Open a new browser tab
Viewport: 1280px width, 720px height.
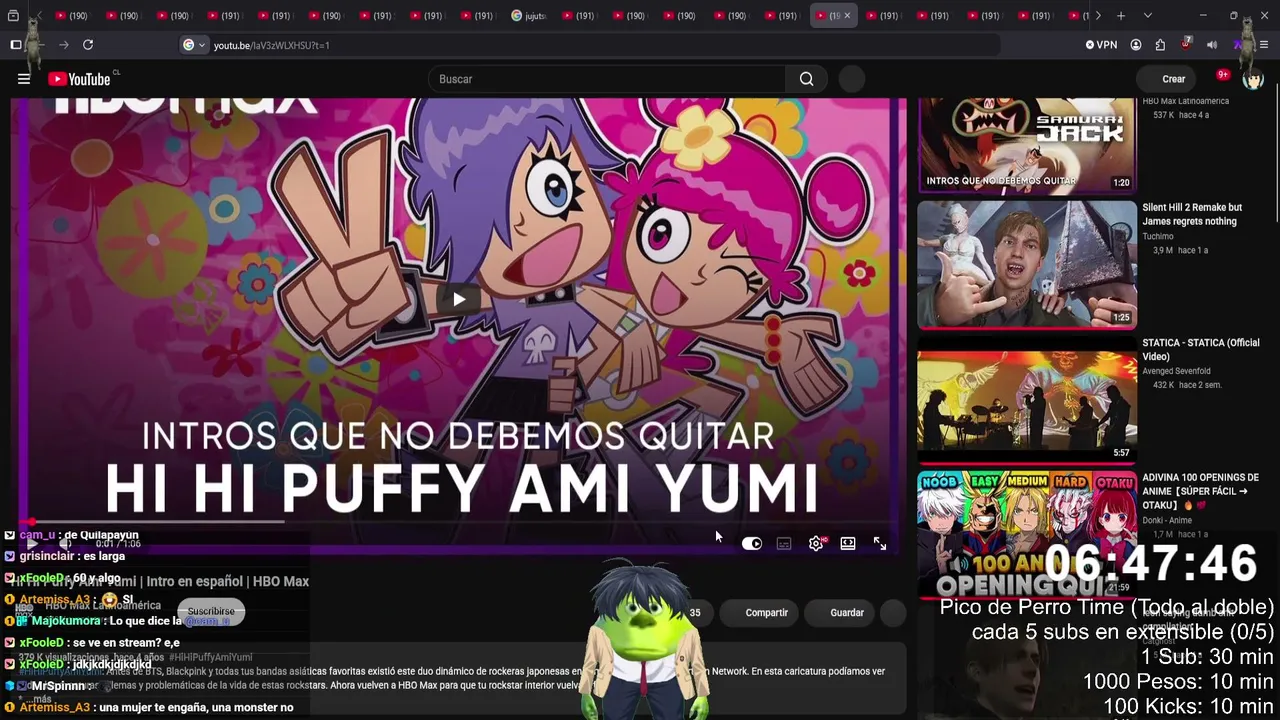(1121, 16)
